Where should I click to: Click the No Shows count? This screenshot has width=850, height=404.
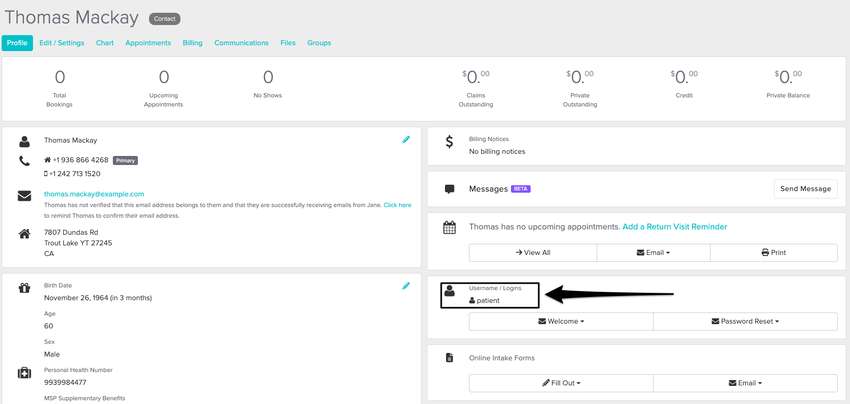point(268,78)
